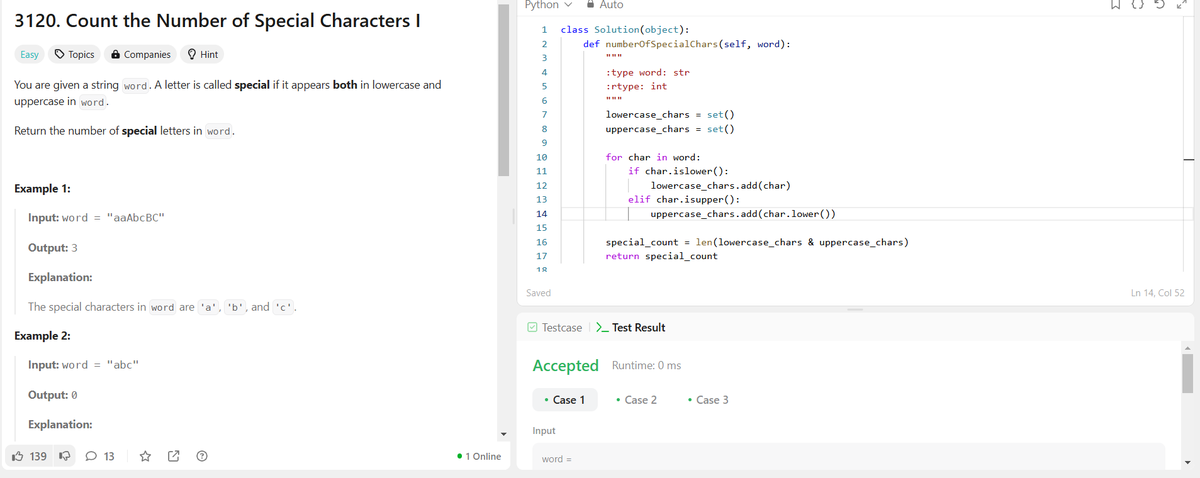Click the for char in word: line
Viewport: 1200px width, 478px height.
653,157
